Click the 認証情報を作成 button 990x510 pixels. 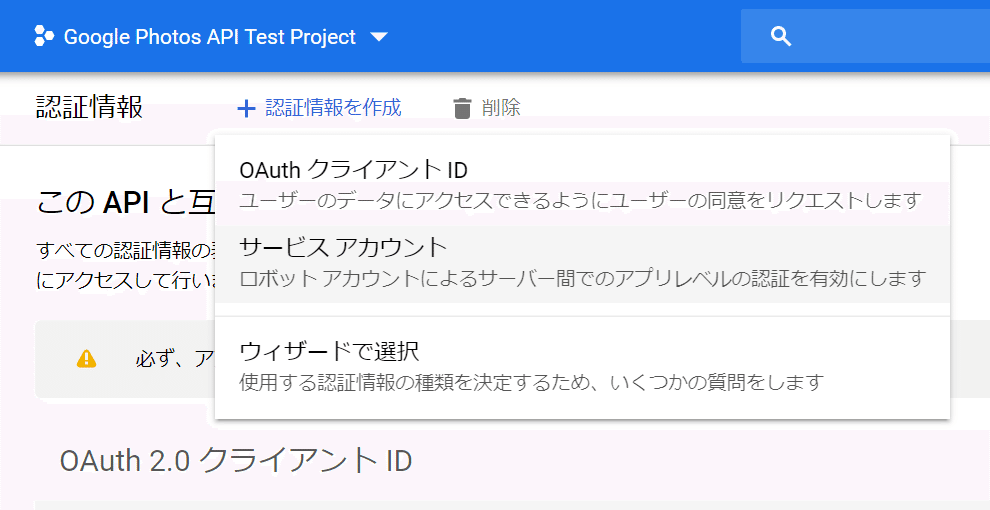click(319, 108)
